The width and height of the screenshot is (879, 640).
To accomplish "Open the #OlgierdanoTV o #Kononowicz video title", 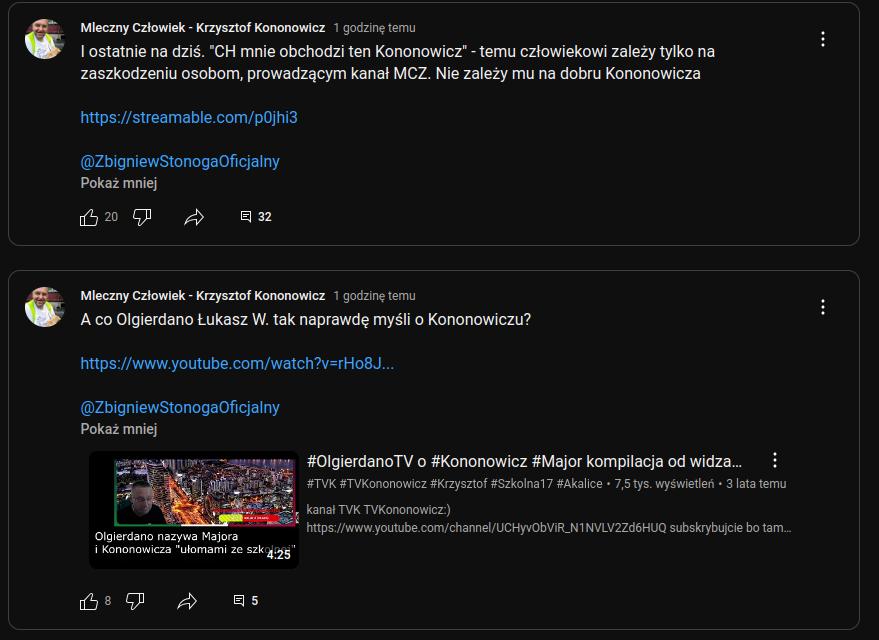I will 524,461.
